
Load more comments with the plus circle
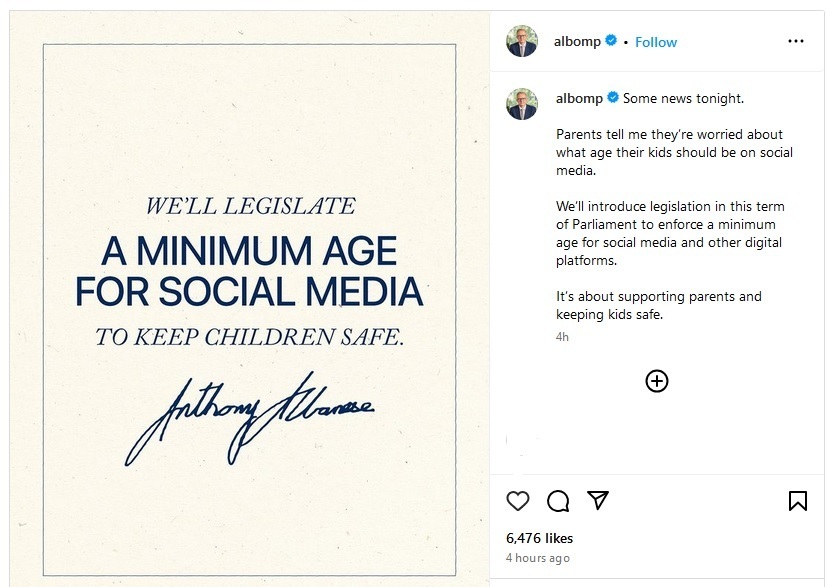click(657, 381)
